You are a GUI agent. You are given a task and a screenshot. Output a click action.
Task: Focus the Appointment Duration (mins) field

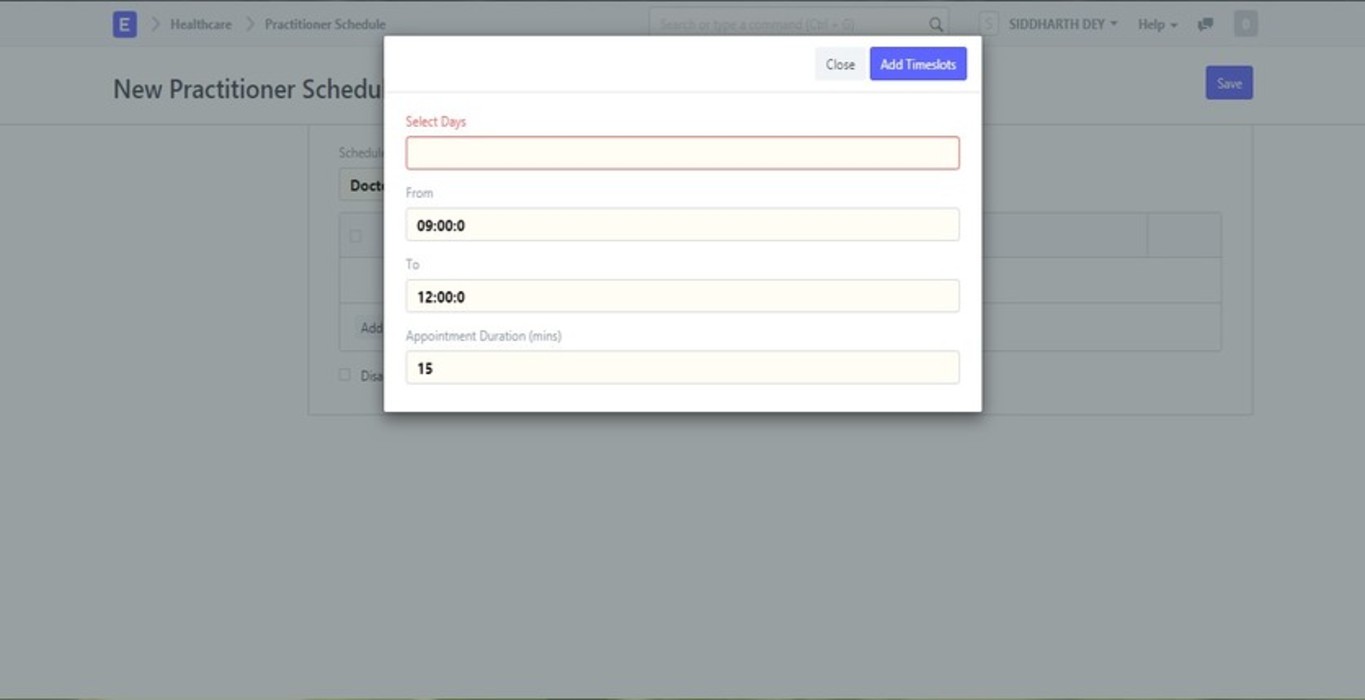point(682,368)
